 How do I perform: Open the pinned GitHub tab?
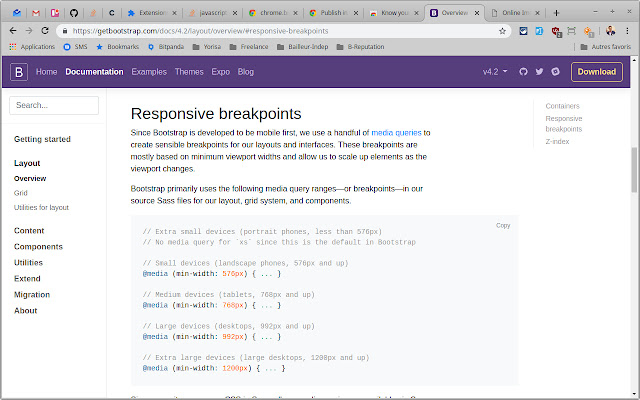pyautogui.click(x=73, y=13)
